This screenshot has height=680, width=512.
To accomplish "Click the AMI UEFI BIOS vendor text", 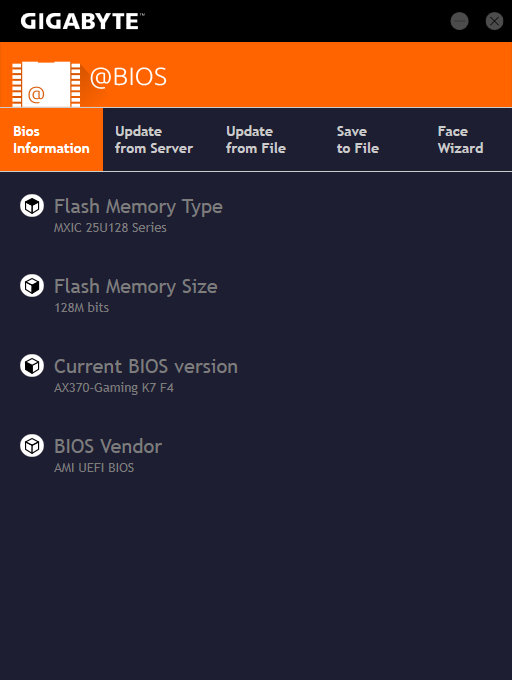I will [x=94, y=468].
